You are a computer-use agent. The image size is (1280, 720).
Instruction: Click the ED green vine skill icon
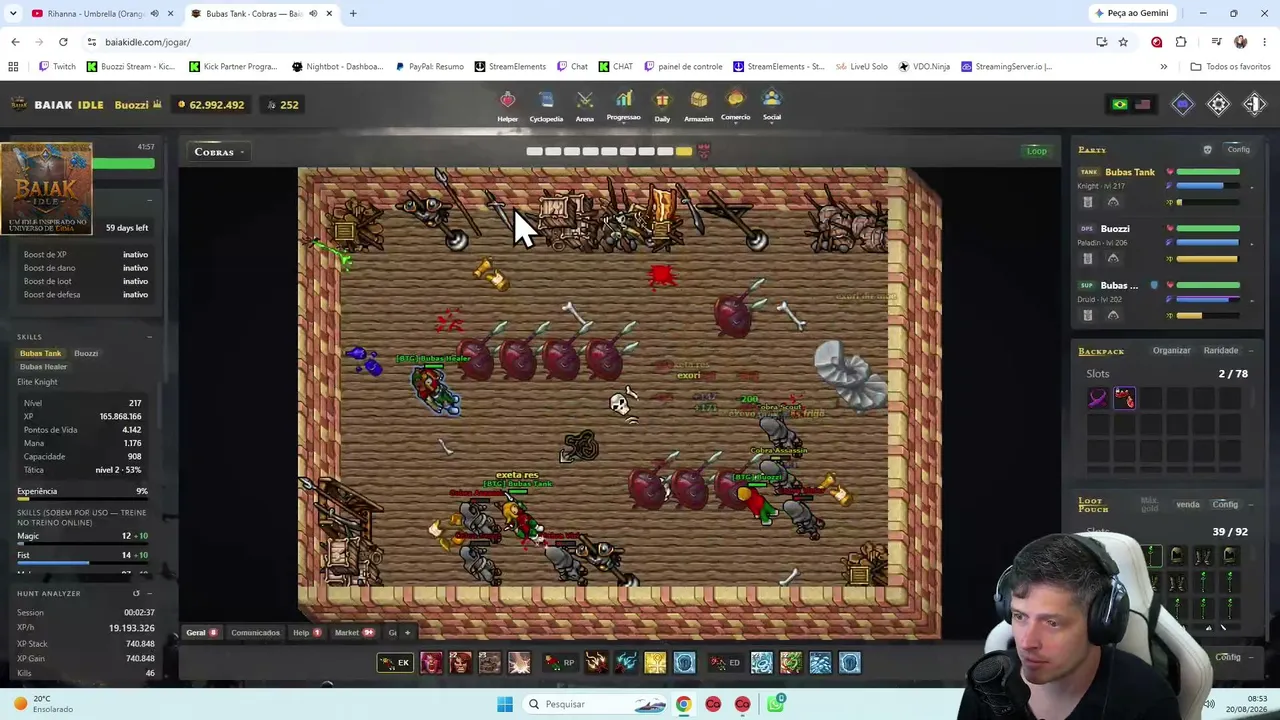791,662
